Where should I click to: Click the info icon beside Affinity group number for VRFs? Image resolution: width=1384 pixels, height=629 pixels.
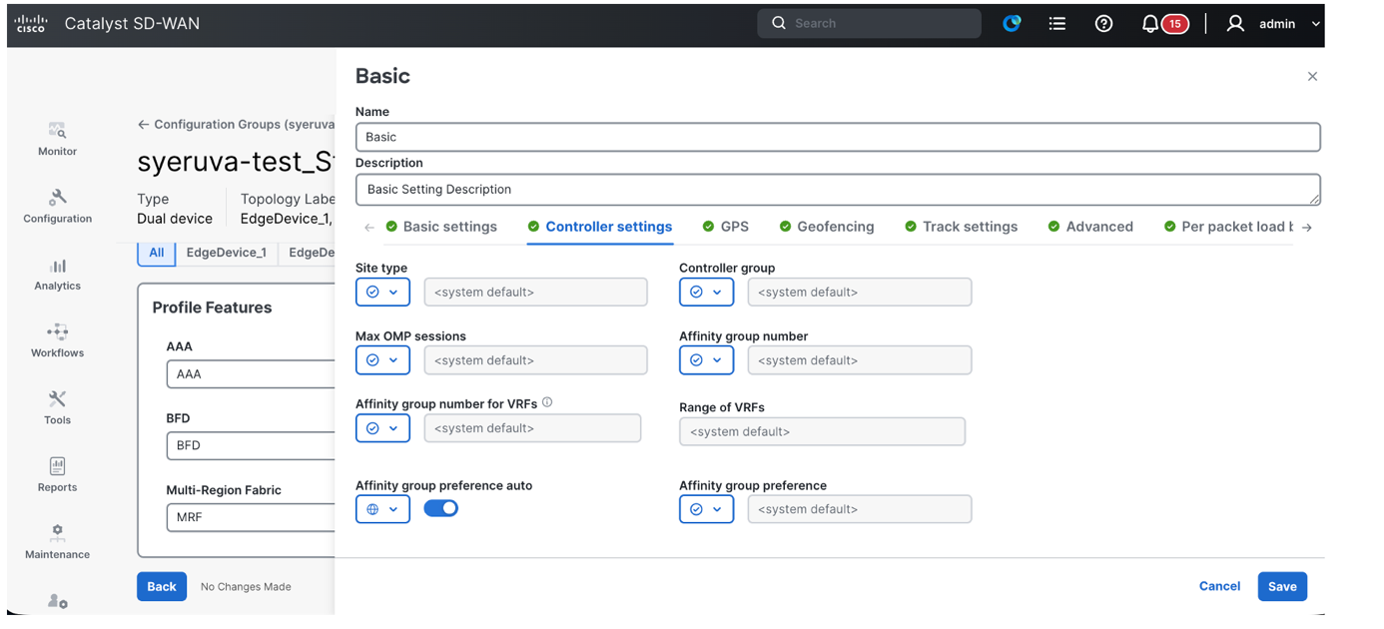(547, 403)
